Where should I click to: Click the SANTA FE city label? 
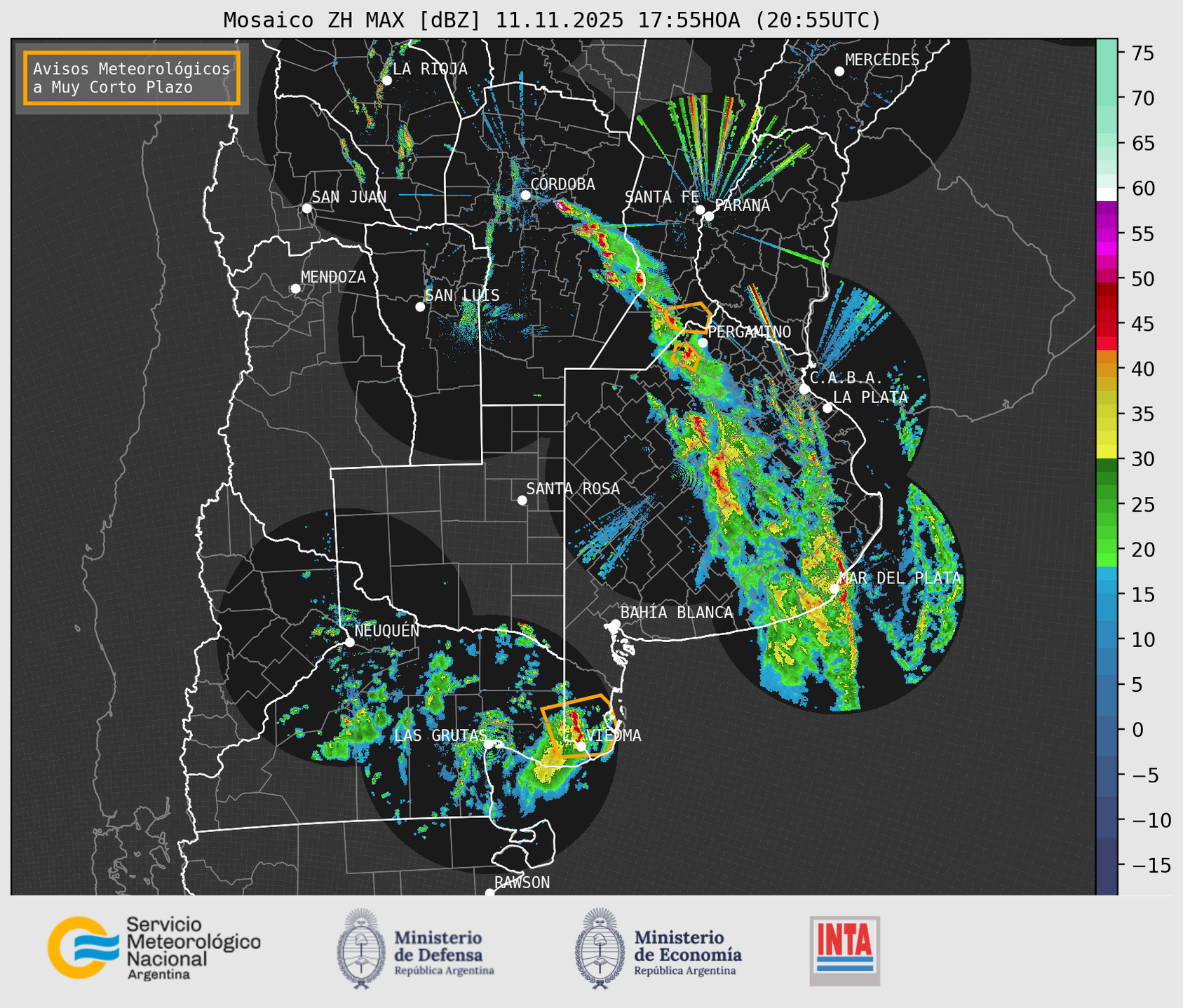tap(662, 197)
